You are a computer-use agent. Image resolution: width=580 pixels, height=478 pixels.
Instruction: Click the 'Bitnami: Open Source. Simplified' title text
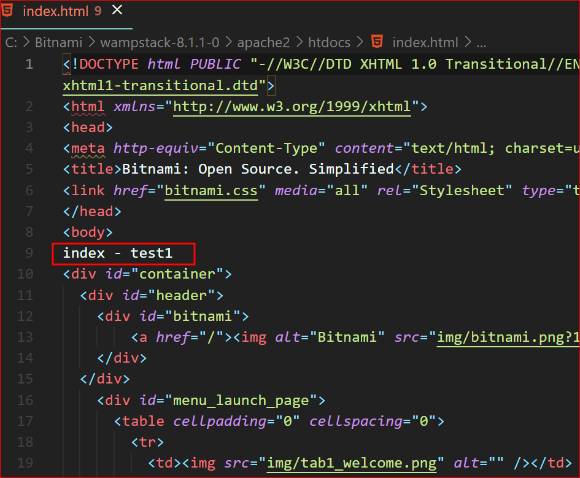(258, 169)
